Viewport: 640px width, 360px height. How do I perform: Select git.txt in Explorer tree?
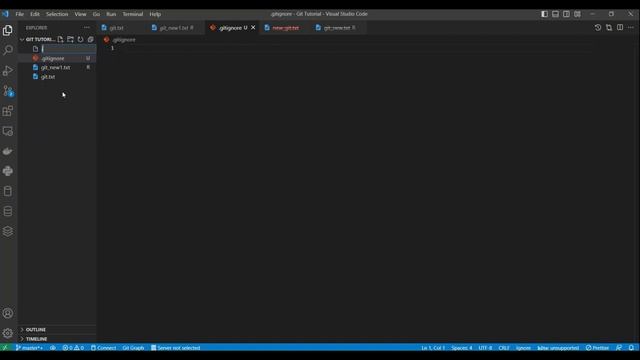[x=57, y=77]
